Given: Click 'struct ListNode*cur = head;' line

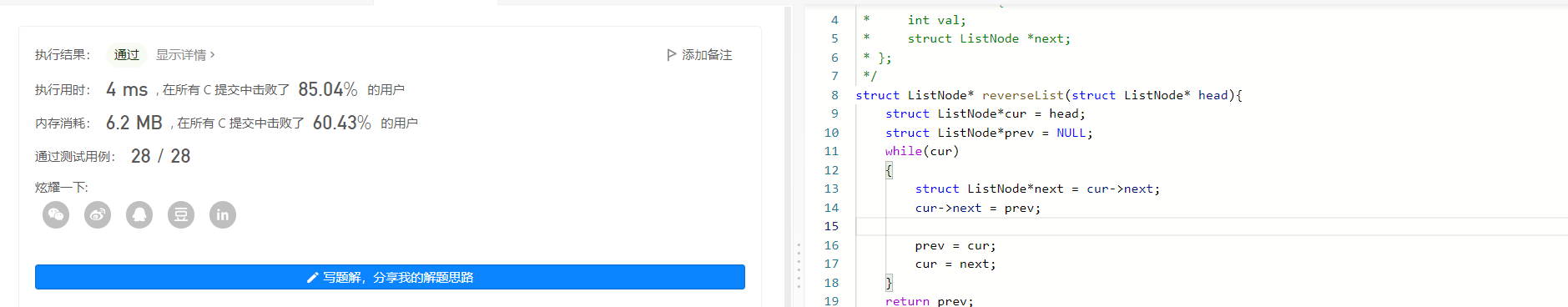Looking at the screenshot, I should tap(986, 113).
